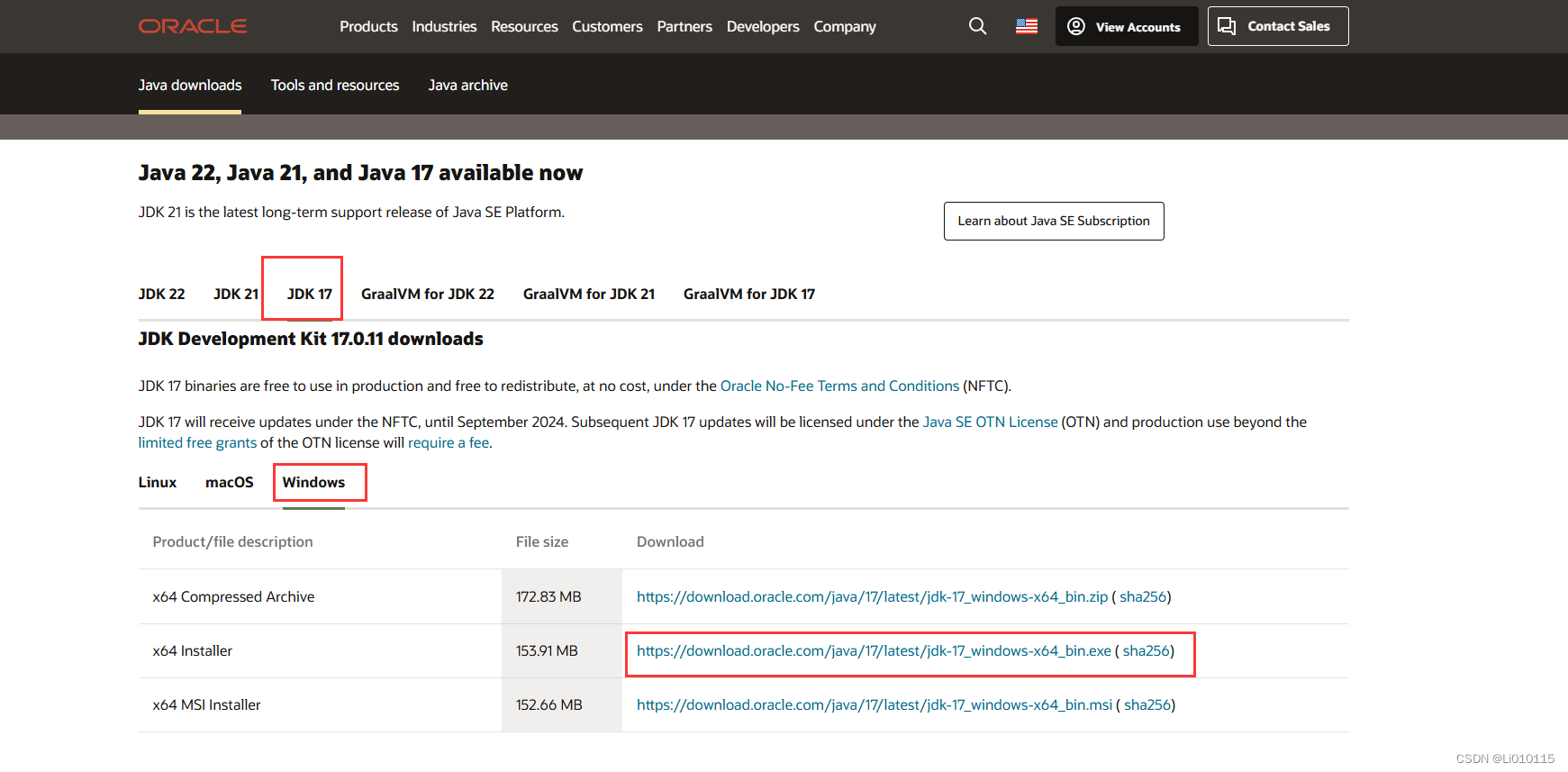
Task: Click Learn about Java SE Subscription
Action: pos(1054,221)
